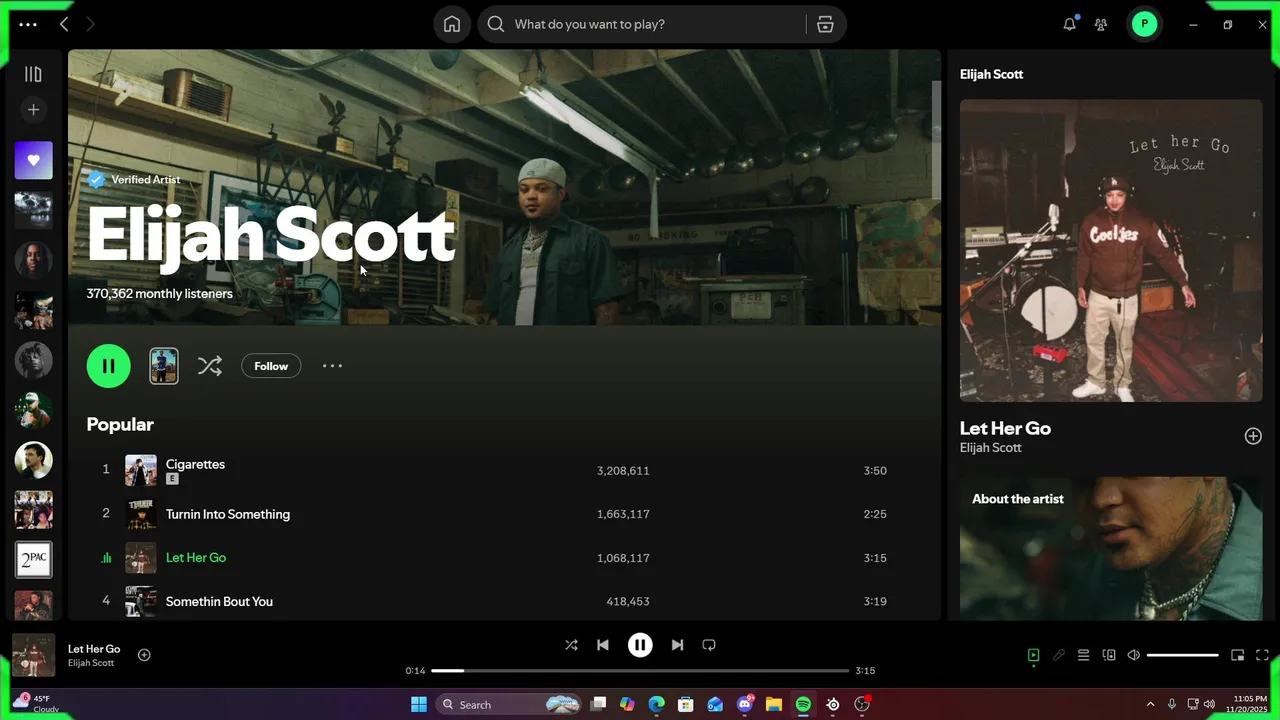Open Let Her Go cover art in right panel
1280x720 pixels.
(1111, 250)
